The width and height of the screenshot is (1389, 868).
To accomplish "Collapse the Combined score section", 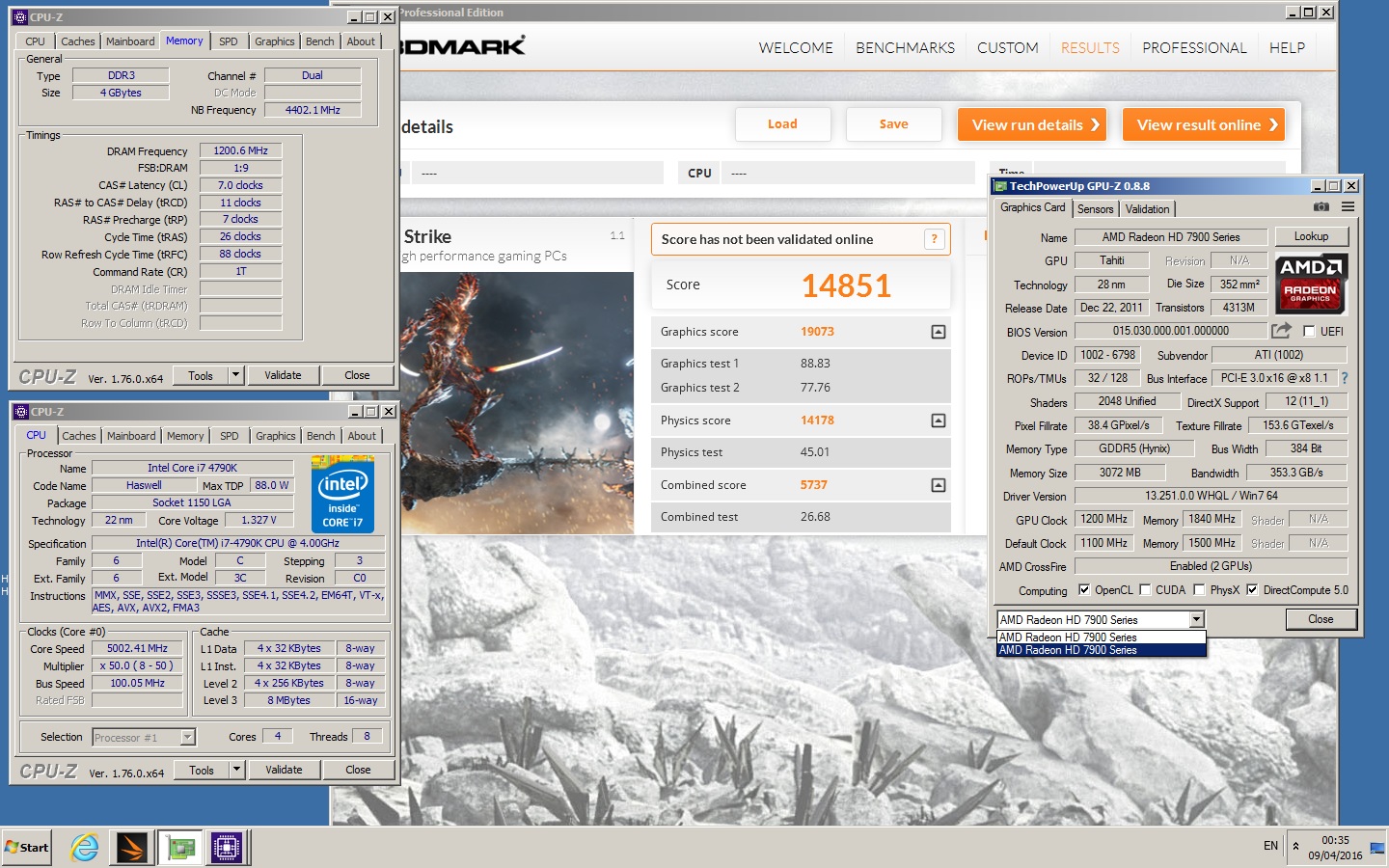I will (x=939, y=485).
